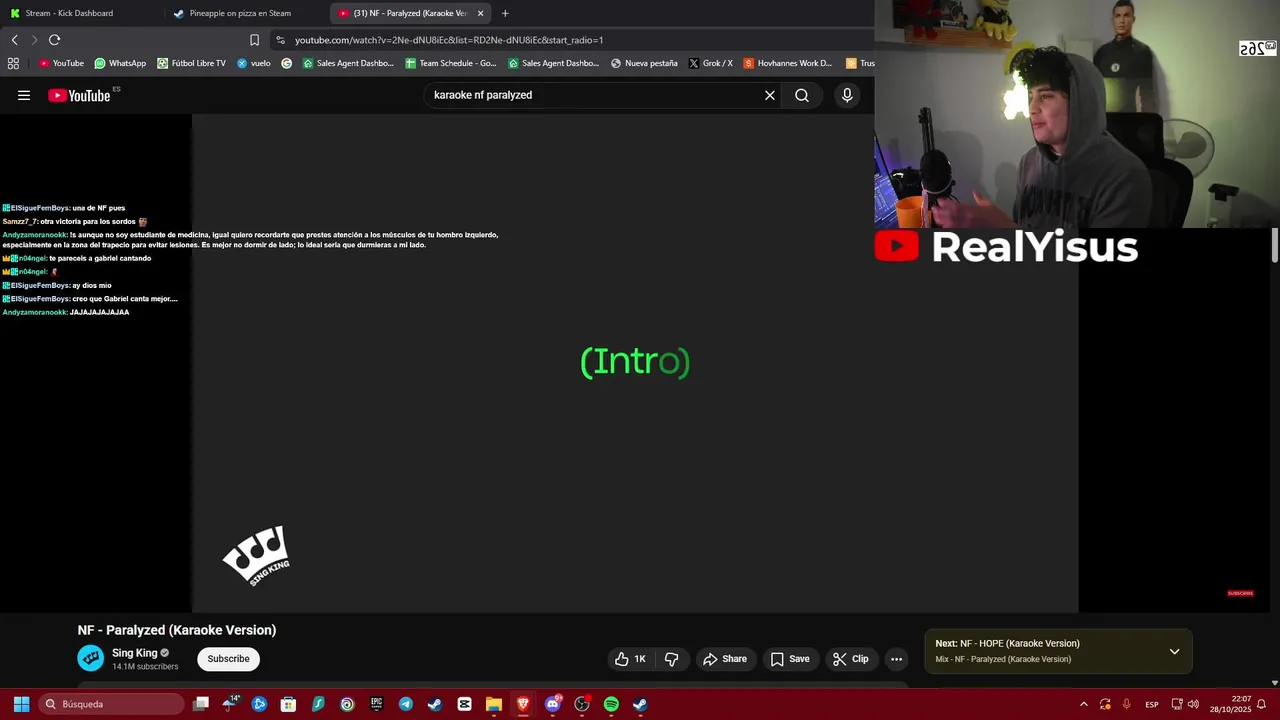Viewport: 1280px width, 720px height.
Task: Open OBS Studio taskbar icon
Action: point(582,704)
